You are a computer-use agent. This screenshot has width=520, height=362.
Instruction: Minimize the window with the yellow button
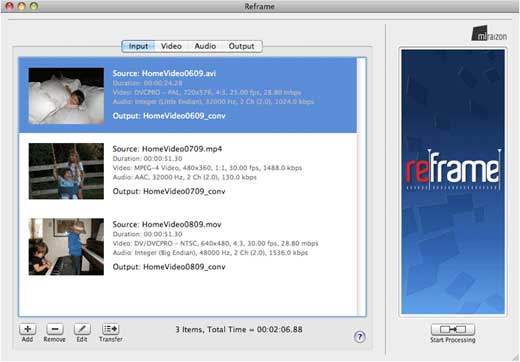22,6
